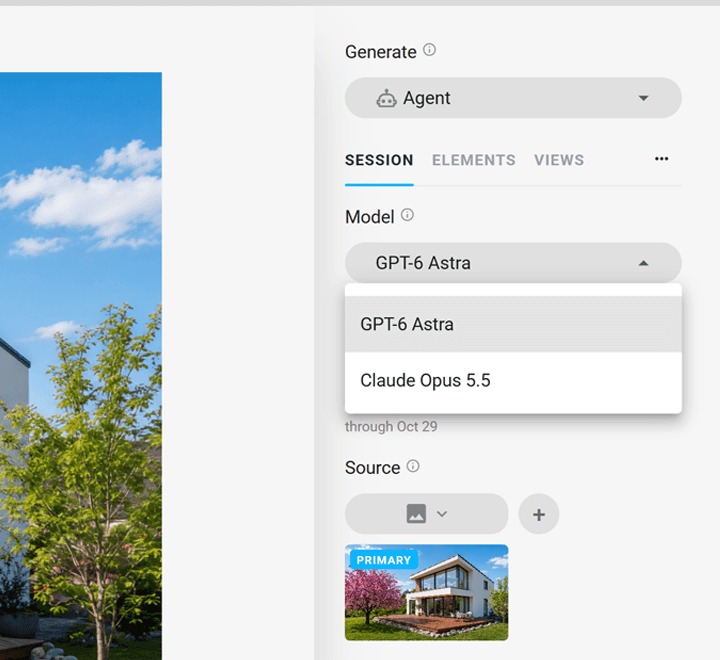Click the Generate section label

coord(381,52)
